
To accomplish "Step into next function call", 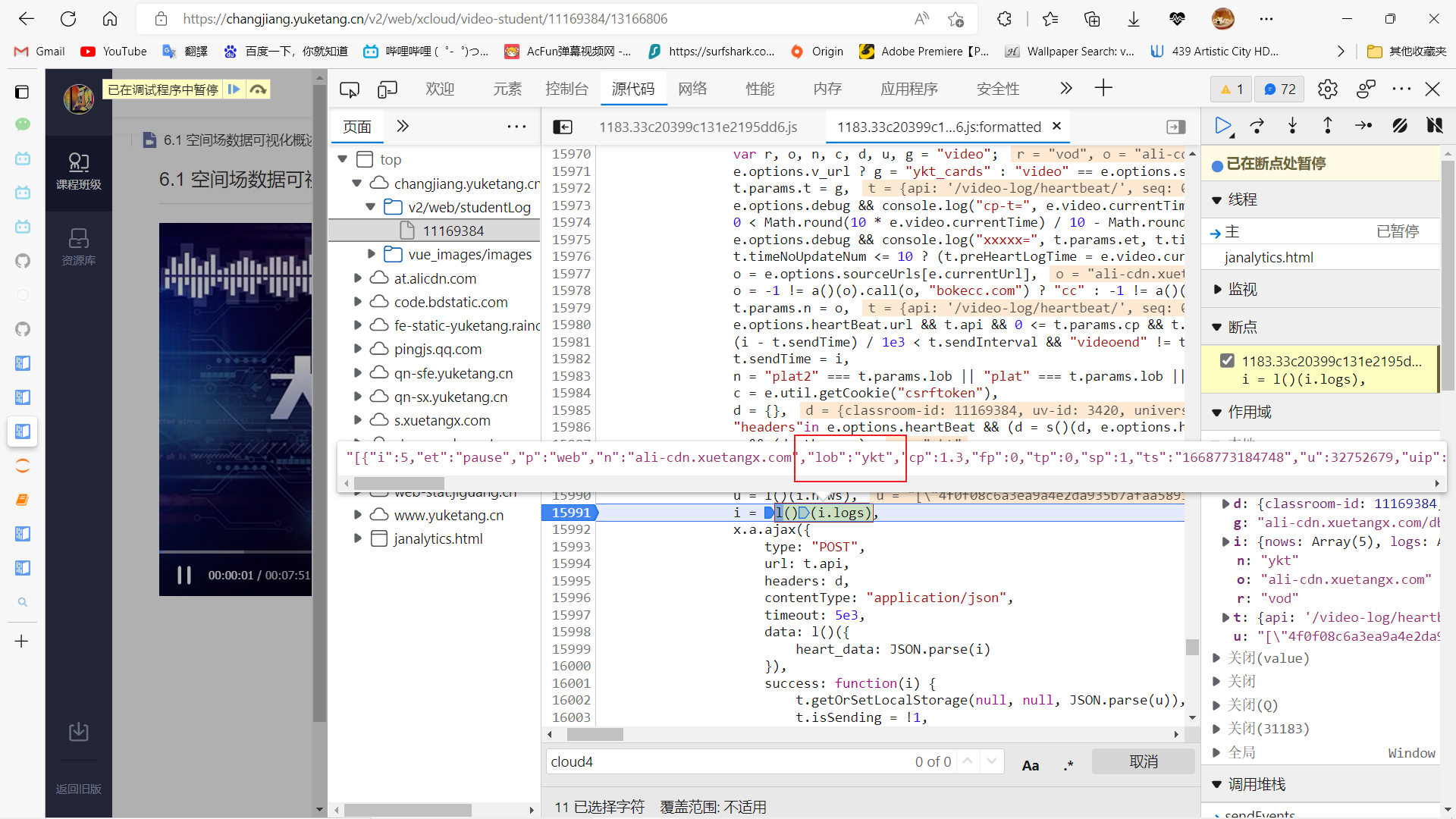I will [1292, 126].
